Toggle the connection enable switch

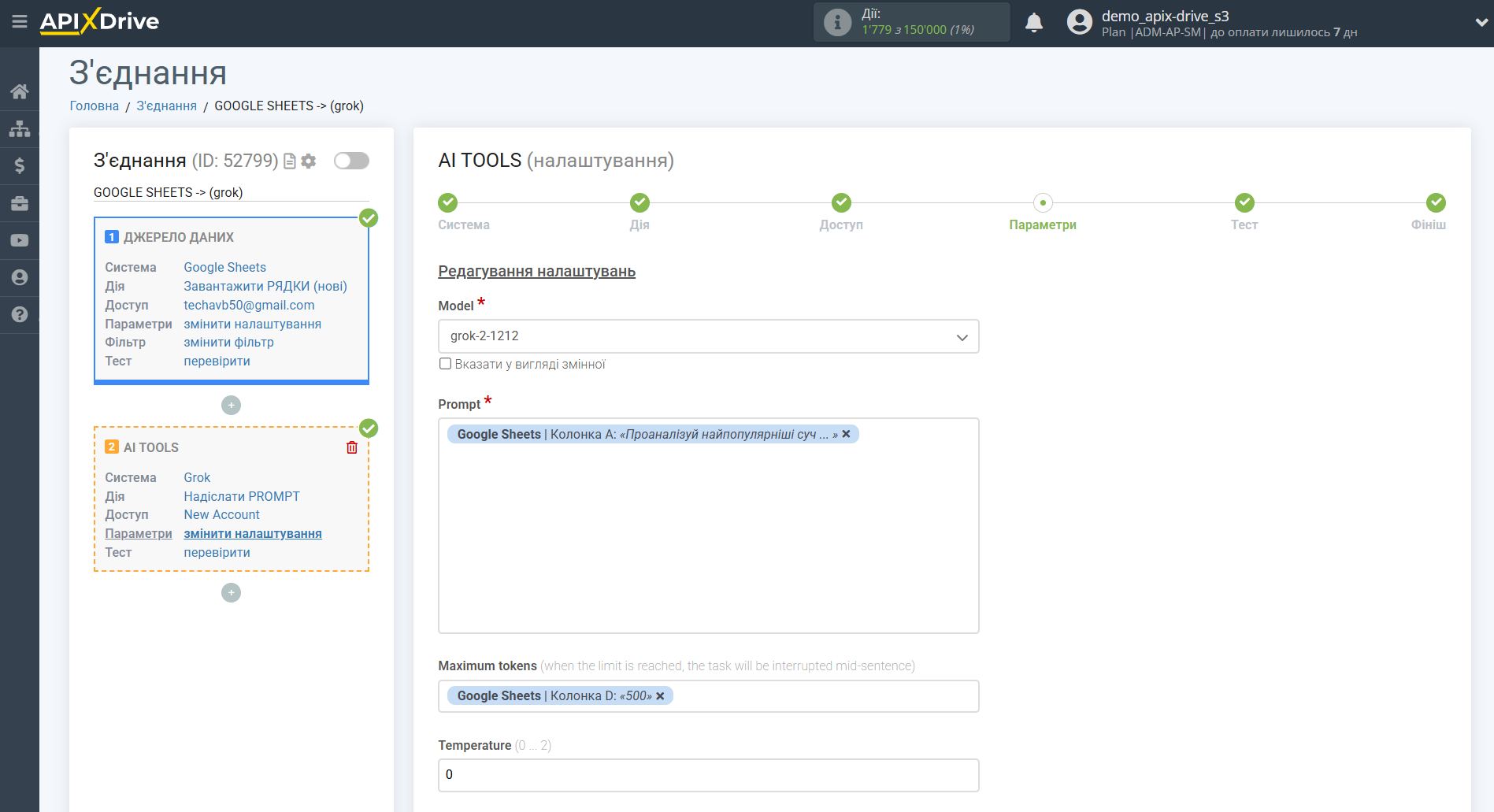pyautogui.click(x=351, y=161)
